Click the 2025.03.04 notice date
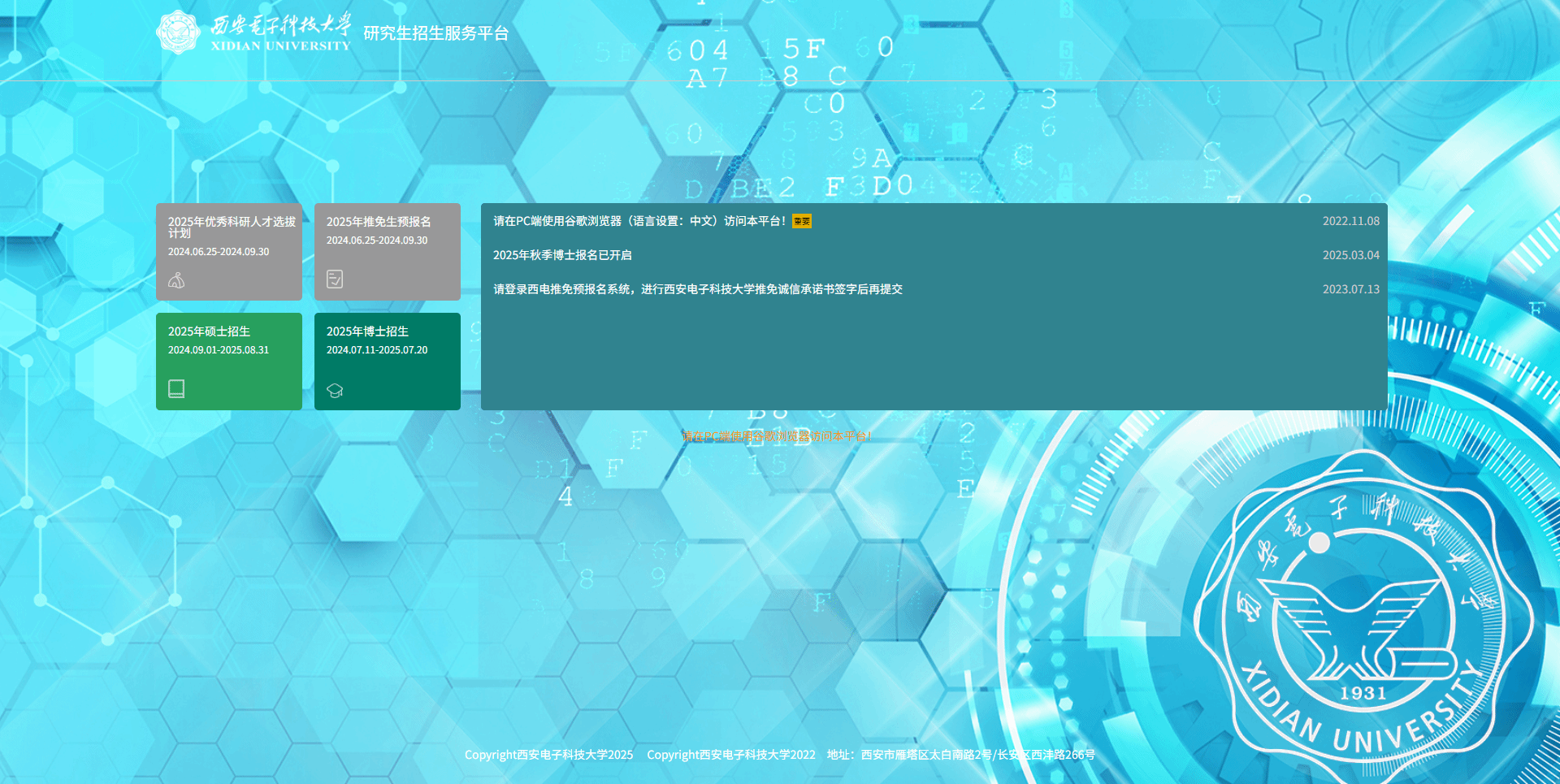Screen dimensions: 1560x784 click(1350, 255)
